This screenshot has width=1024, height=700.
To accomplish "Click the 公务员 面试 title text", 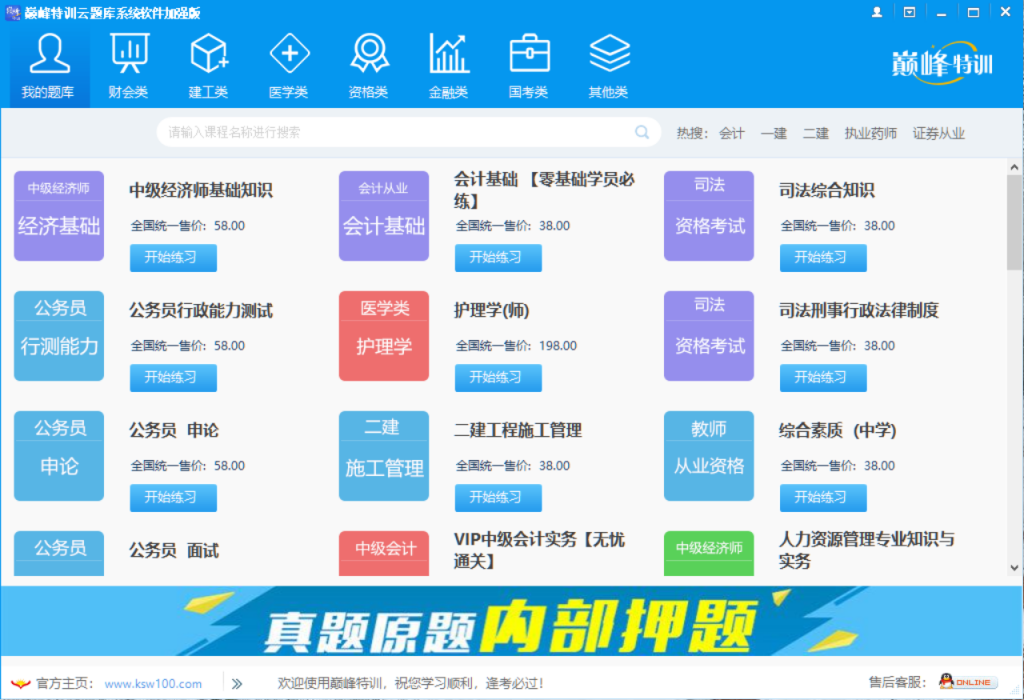I will point(174,550).
